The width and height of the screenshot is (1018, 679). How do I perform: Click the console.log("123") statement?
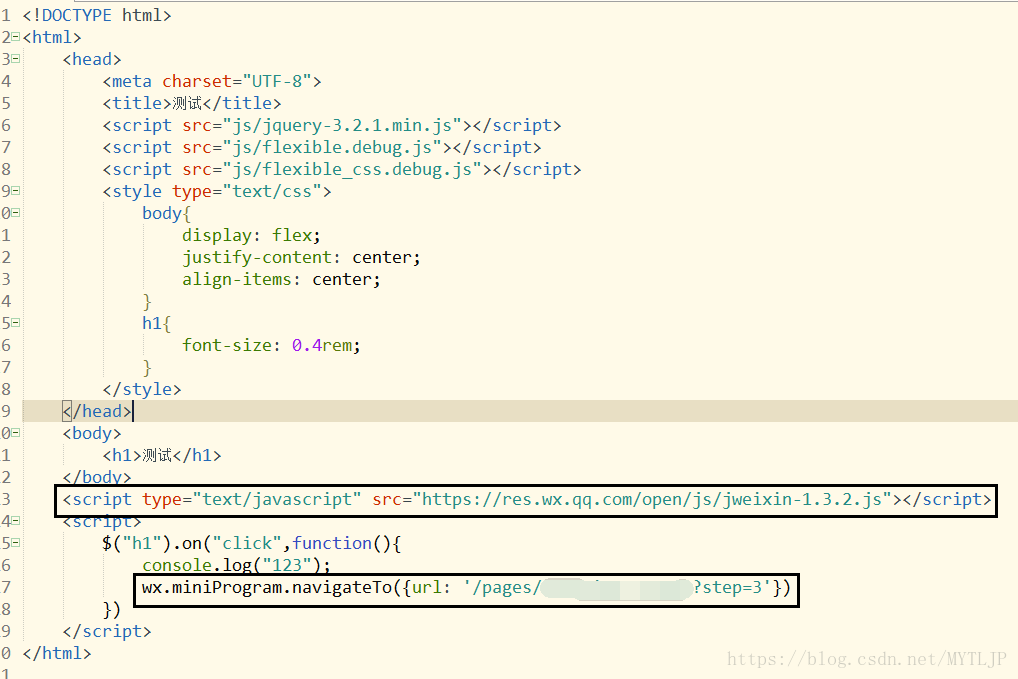[236, 565]
